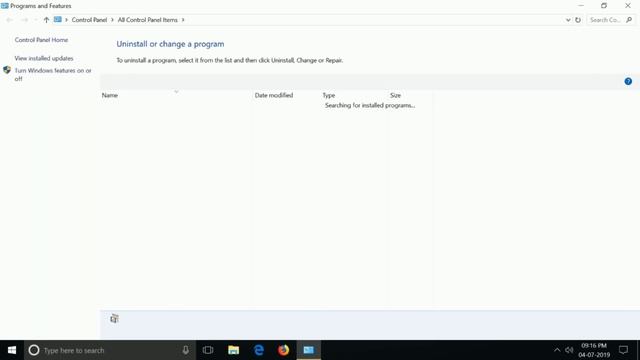
Task: Select All Control Panel Items breadcrumb
Action: [x=147, y=20]
